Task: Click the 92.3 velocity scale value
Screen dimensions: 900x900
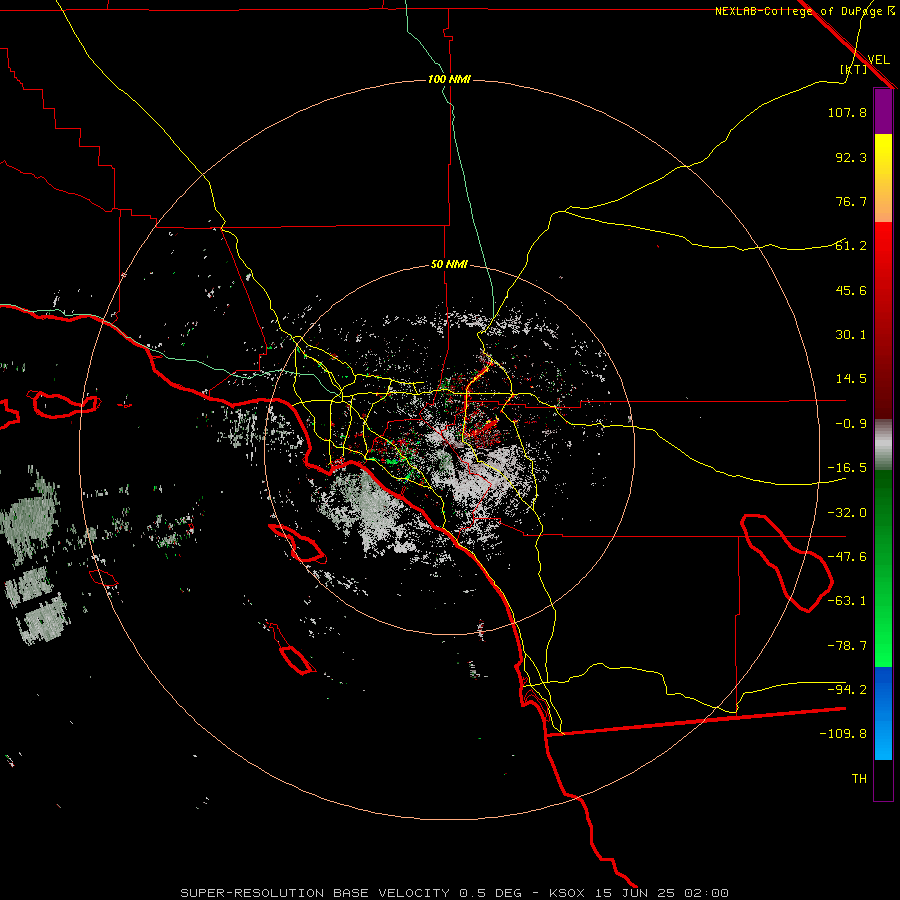Action: click(851, 157)
